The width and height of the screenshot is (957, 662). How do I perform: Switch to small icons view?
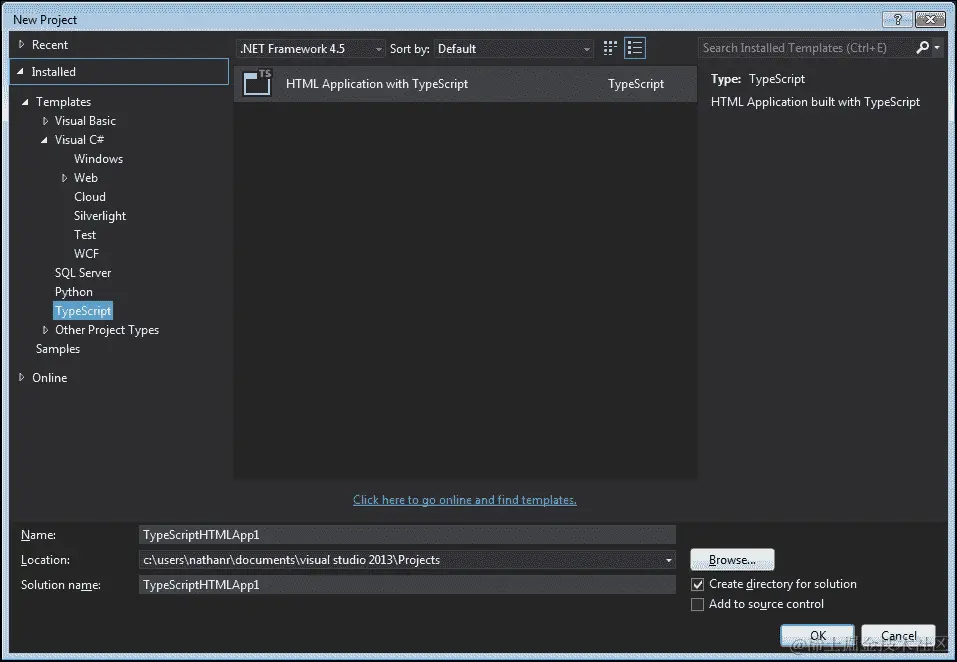tap(609, 47)
